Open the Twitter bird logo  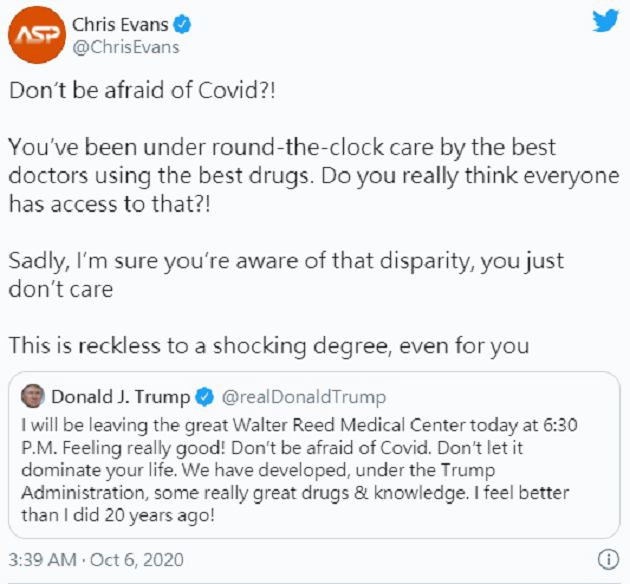[605, 20]
